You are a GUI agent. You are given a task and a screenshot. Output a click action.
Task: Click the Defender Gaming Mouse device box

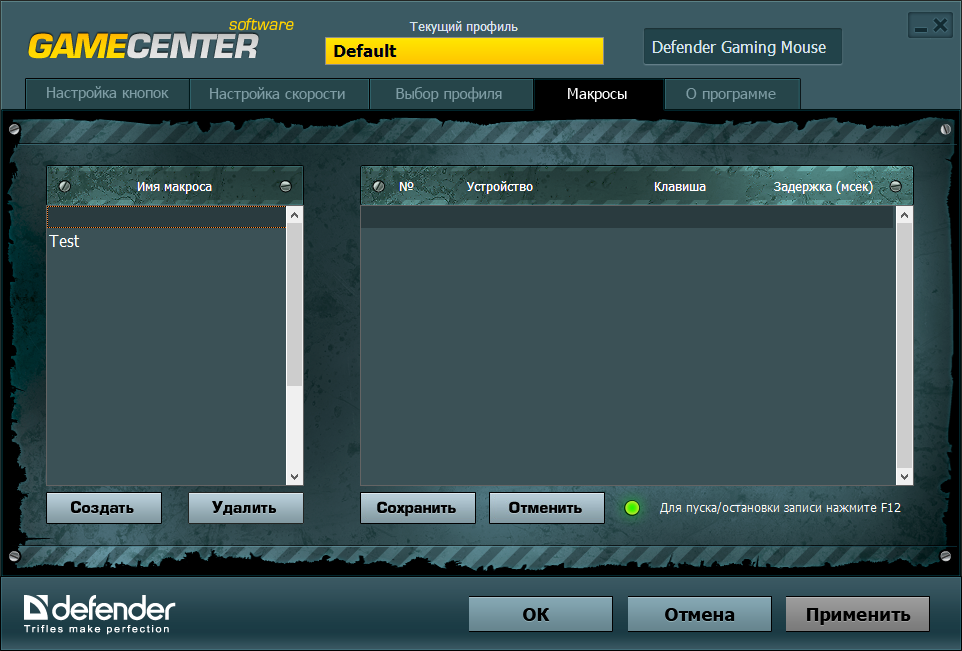[742, 47]
